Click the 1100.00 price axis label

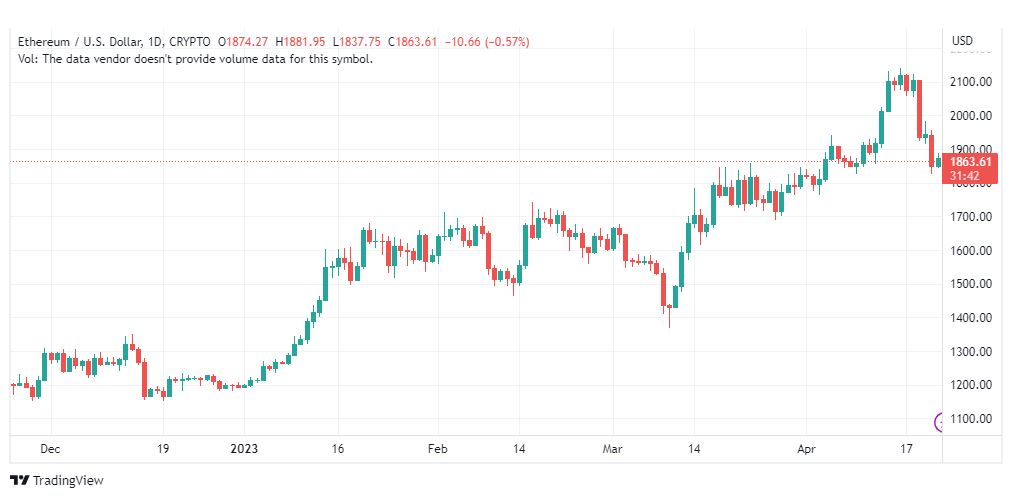click(971, 419)
